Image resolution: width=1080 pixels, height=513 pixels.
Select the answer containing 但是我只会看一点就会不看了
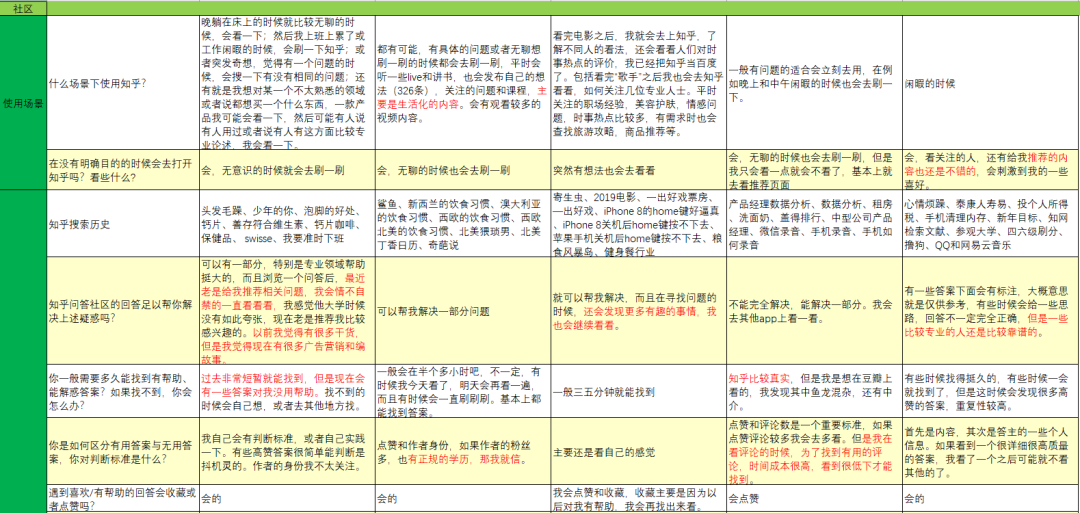coord(814,169)
